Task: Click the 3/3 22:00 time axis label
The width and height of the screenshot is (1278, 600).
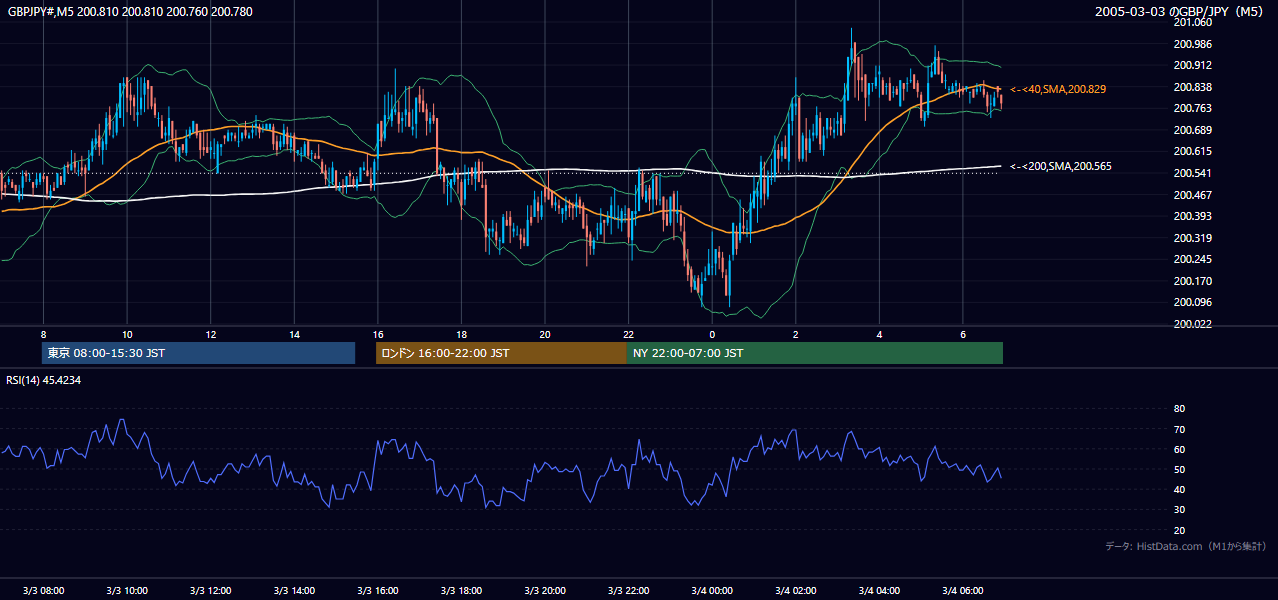Action: pyautogui.click(x=628, y=591)
